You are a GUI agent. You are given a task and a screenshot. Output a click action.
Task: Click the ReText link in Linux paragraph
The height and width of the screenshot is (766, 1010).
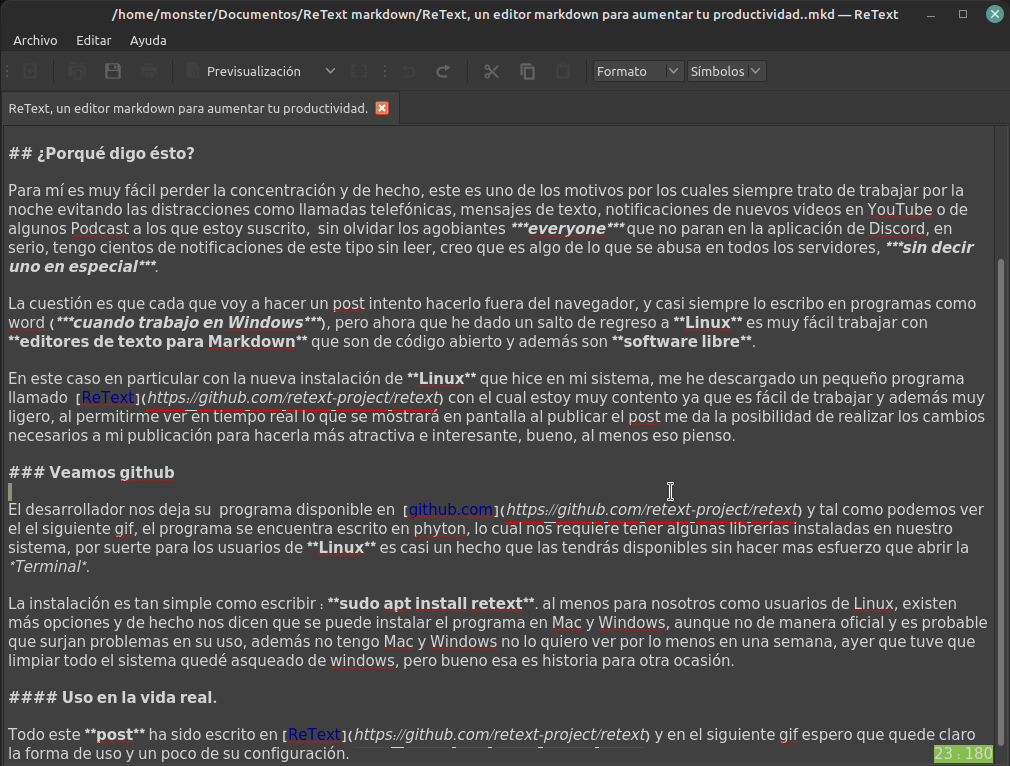(x=108, y=397)
